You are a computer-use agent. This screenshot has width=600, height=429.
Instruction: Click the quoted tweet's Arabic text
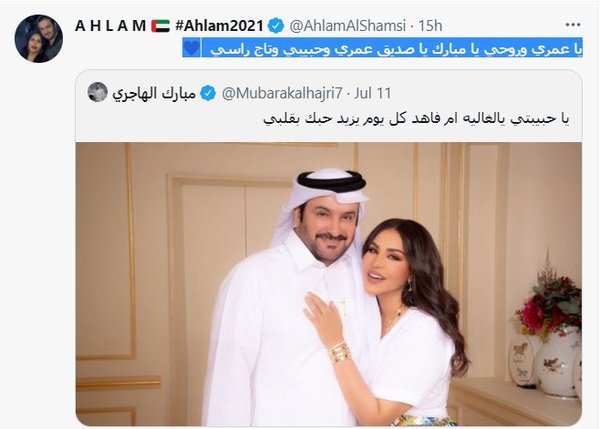click(x=416, y=118)
